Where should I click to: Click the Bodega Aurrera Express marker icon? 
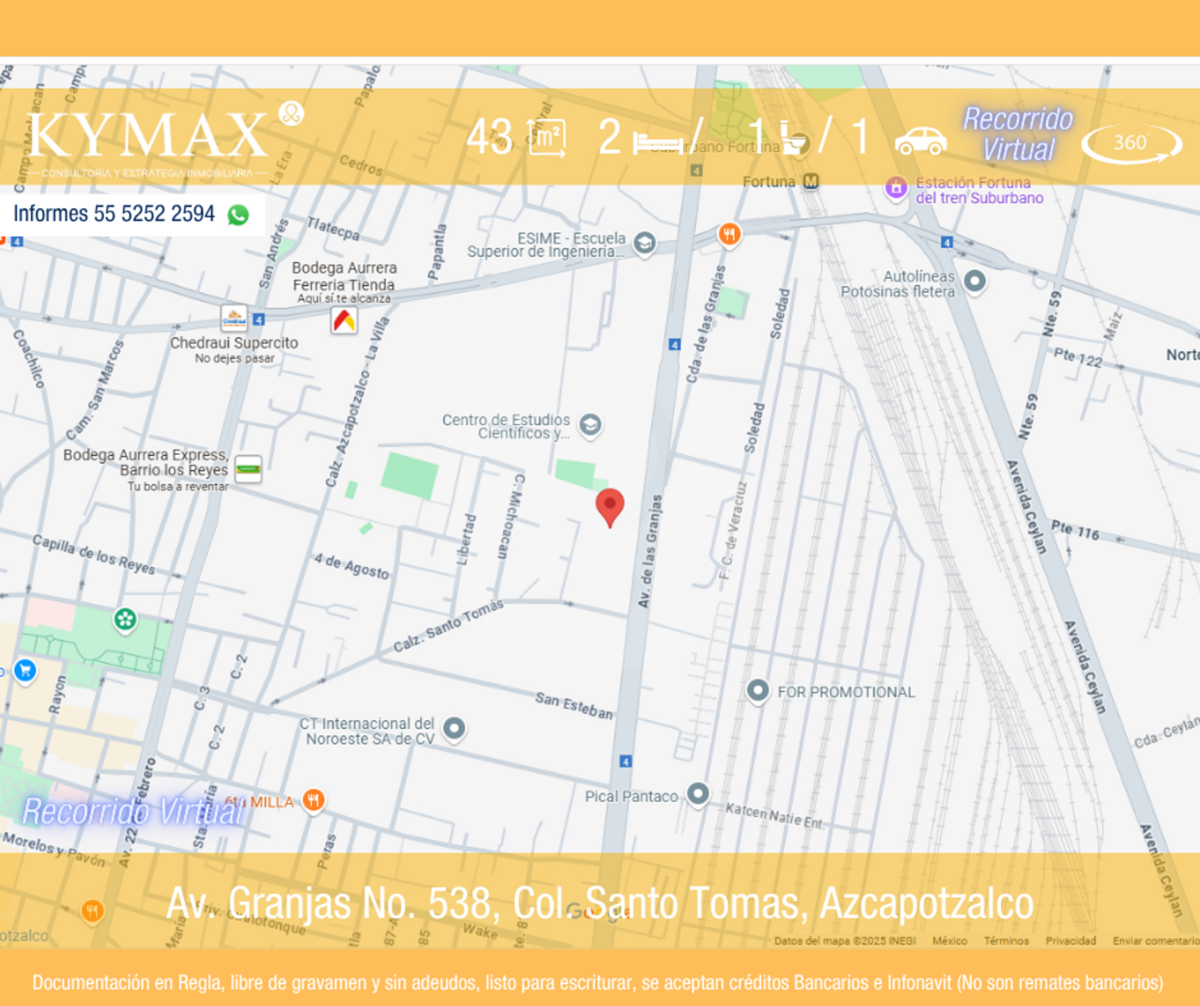tap(247, 469)
